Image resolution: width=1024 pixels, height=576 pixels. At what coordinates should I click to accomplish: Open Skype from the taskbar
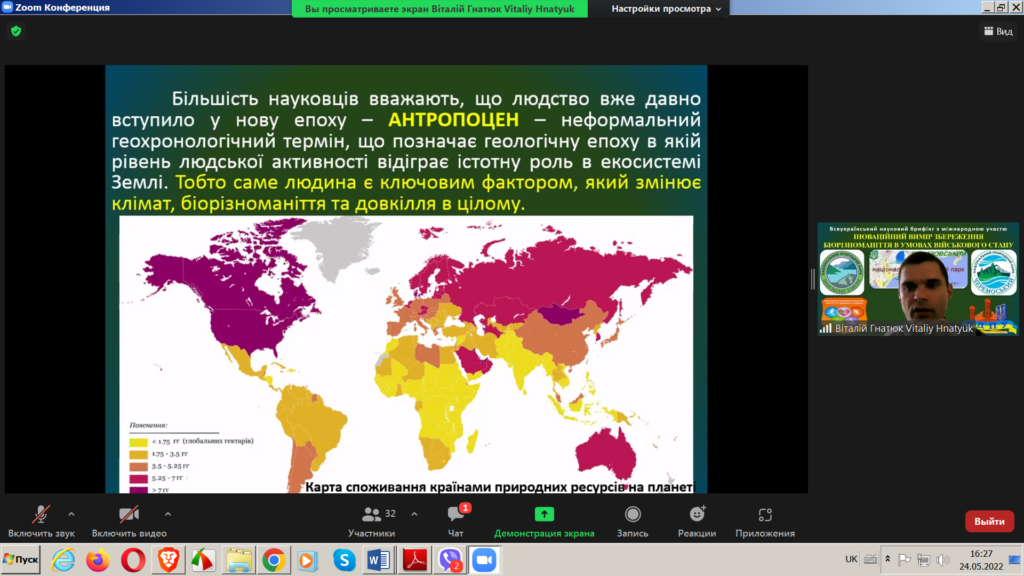pyautogui.click(x=345, y=560)
